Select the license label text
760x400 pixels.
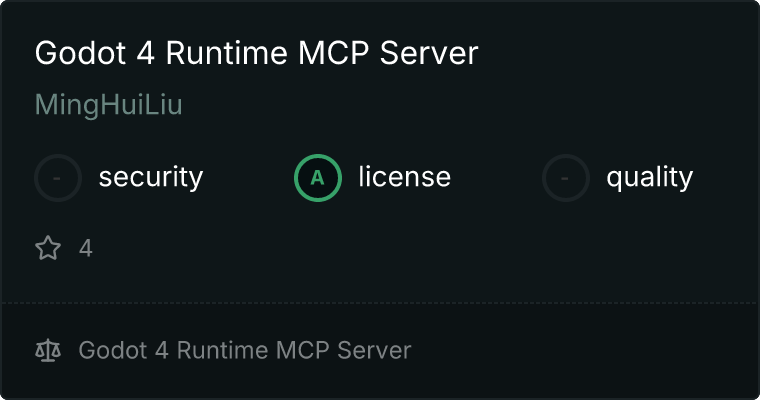pos(404,178)
